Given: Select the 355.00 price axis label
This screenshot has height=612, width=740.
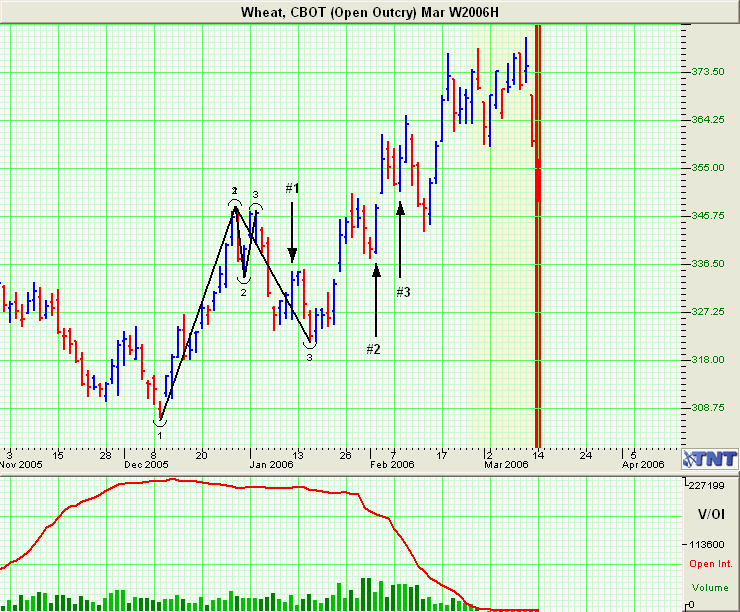Looking at the screenshot, I should tap(707, 168).
